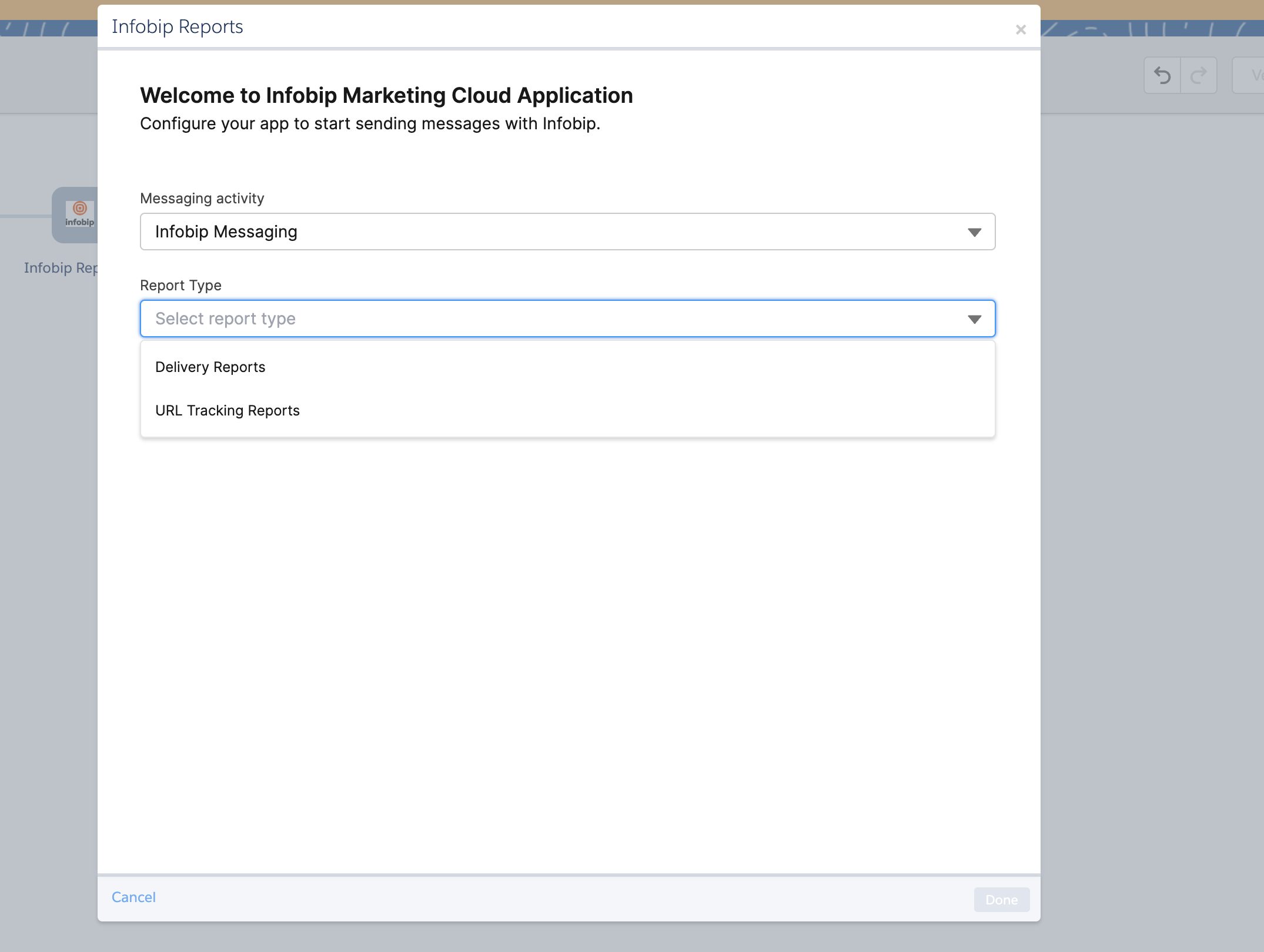Open the Messaging activity dropdown
Image resolution: width=1264 pixels, height=952 pixels.
(567, 232)
